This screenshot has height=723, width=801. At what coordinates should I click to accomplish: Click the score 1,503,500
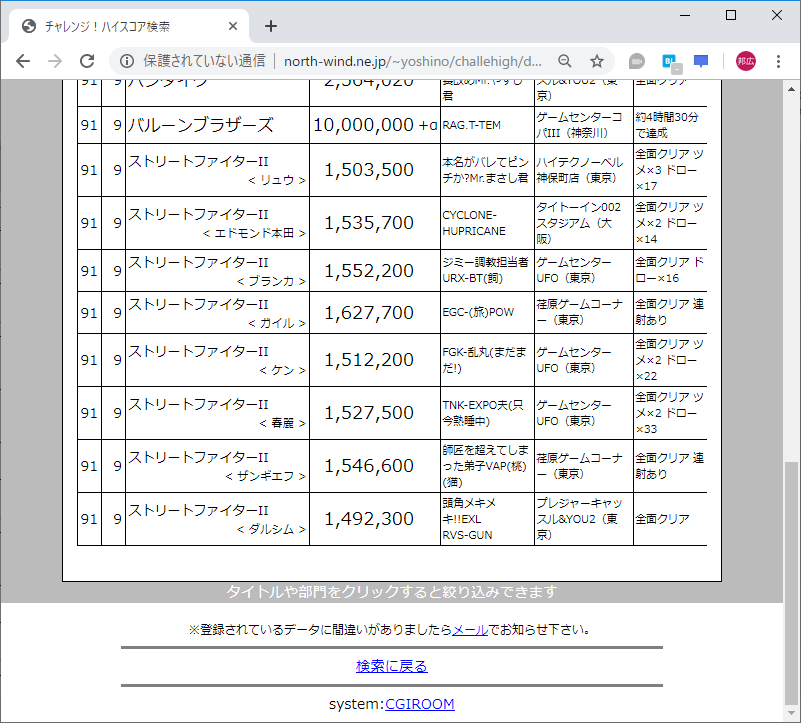coord(369,170)
